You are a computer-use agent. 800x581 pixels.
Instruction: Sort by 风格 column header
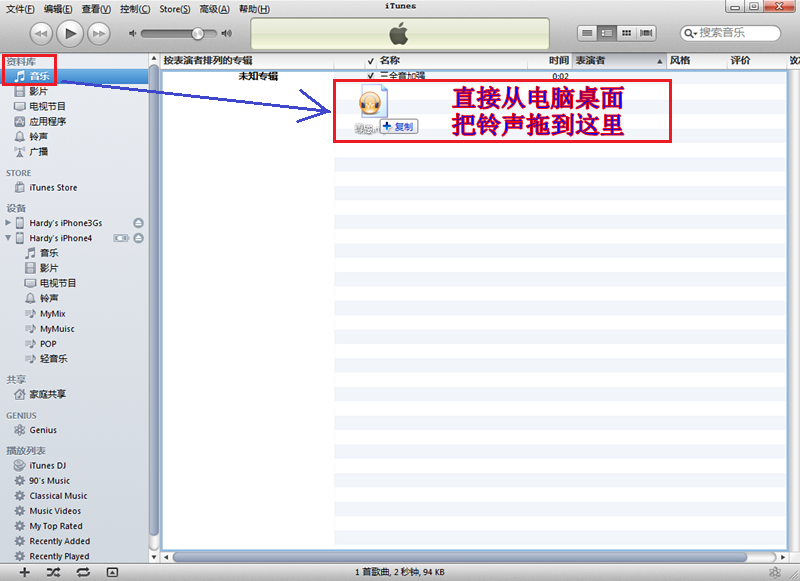click(x=696, y=61)
